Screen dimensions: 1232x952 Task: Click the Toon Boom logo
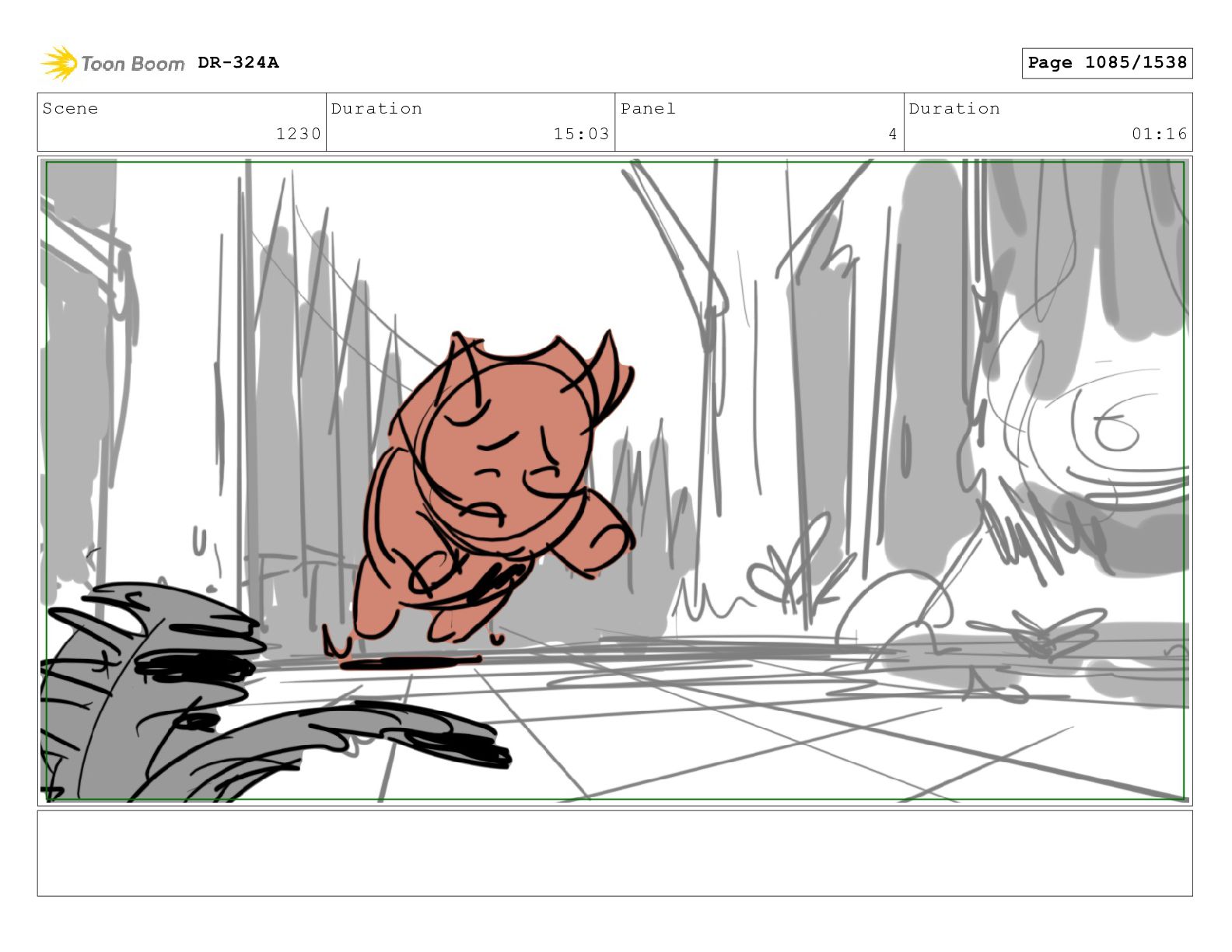113,63
